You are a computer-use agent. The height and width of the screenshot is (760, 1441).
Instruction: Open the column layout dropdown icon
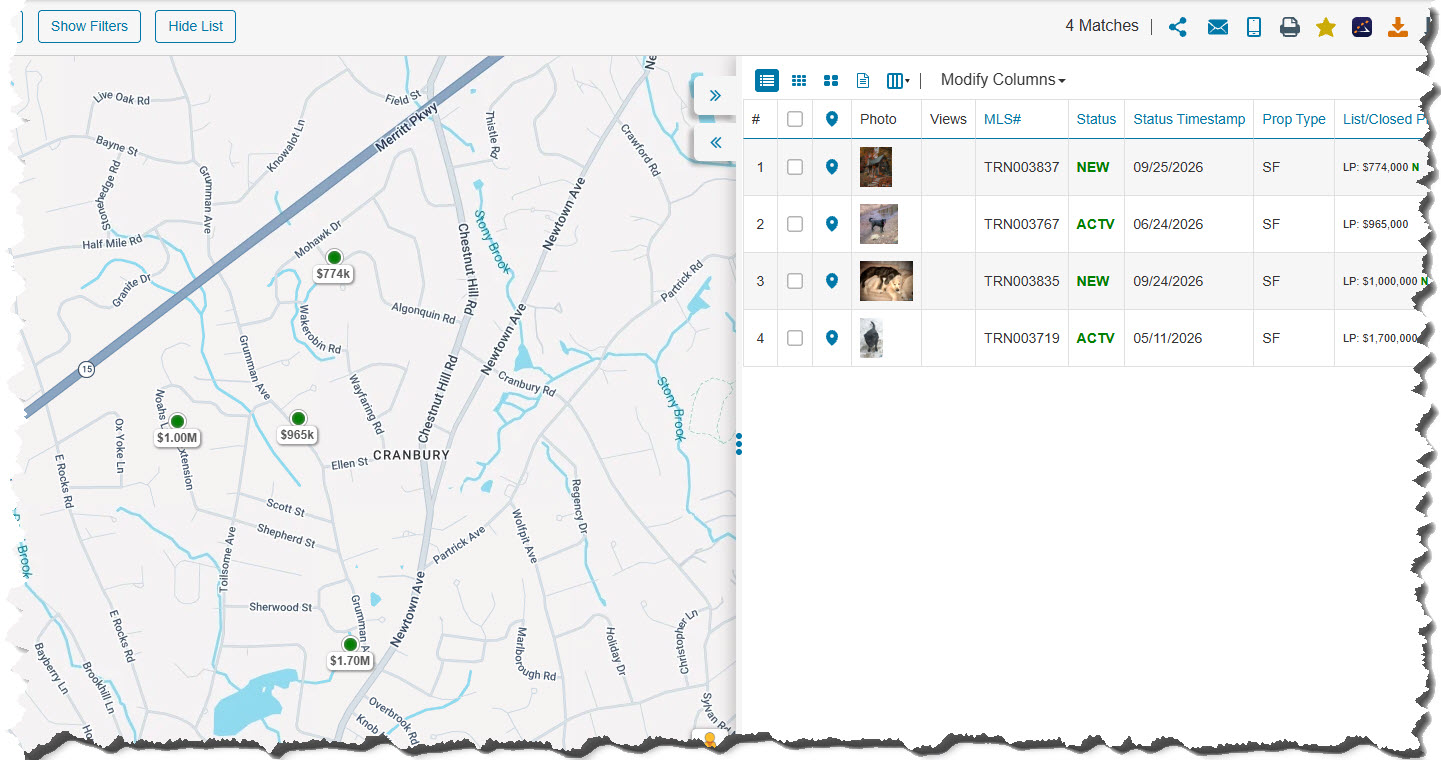898,80
